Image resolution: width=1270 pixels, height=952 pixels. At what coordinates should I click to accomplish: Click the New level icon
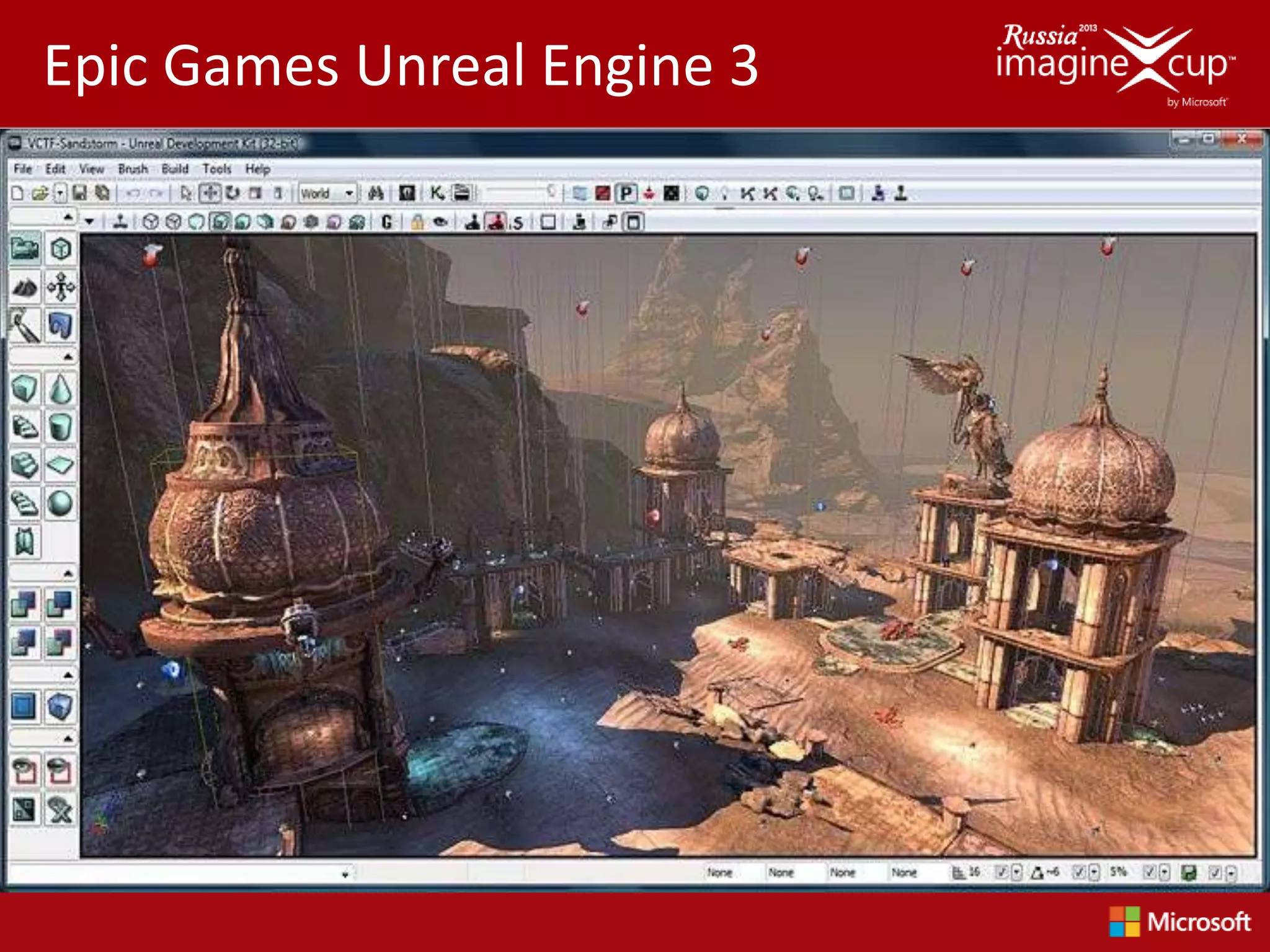tap(18, 193)
